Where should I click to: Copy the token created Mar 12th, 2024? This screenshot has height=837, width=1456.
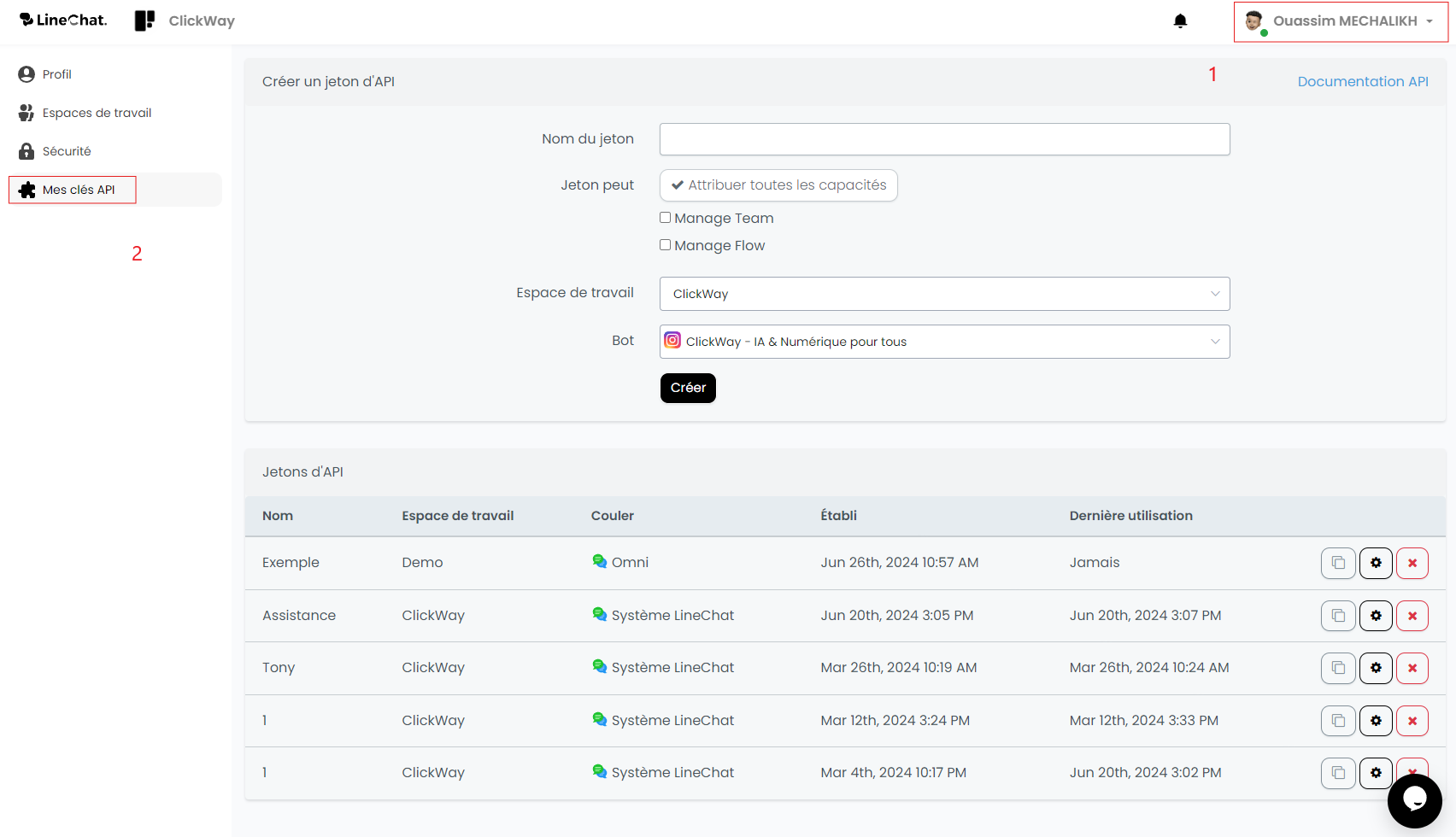[1338, 721]
